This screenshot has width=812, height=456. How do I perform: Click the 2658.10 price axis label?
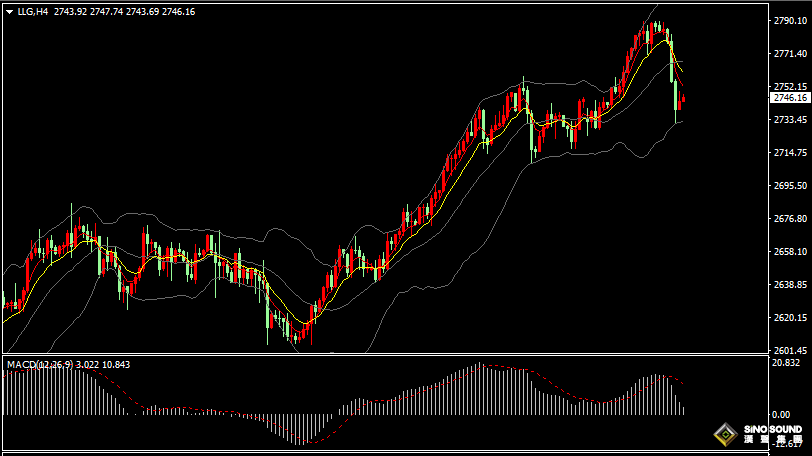point(790,252)
